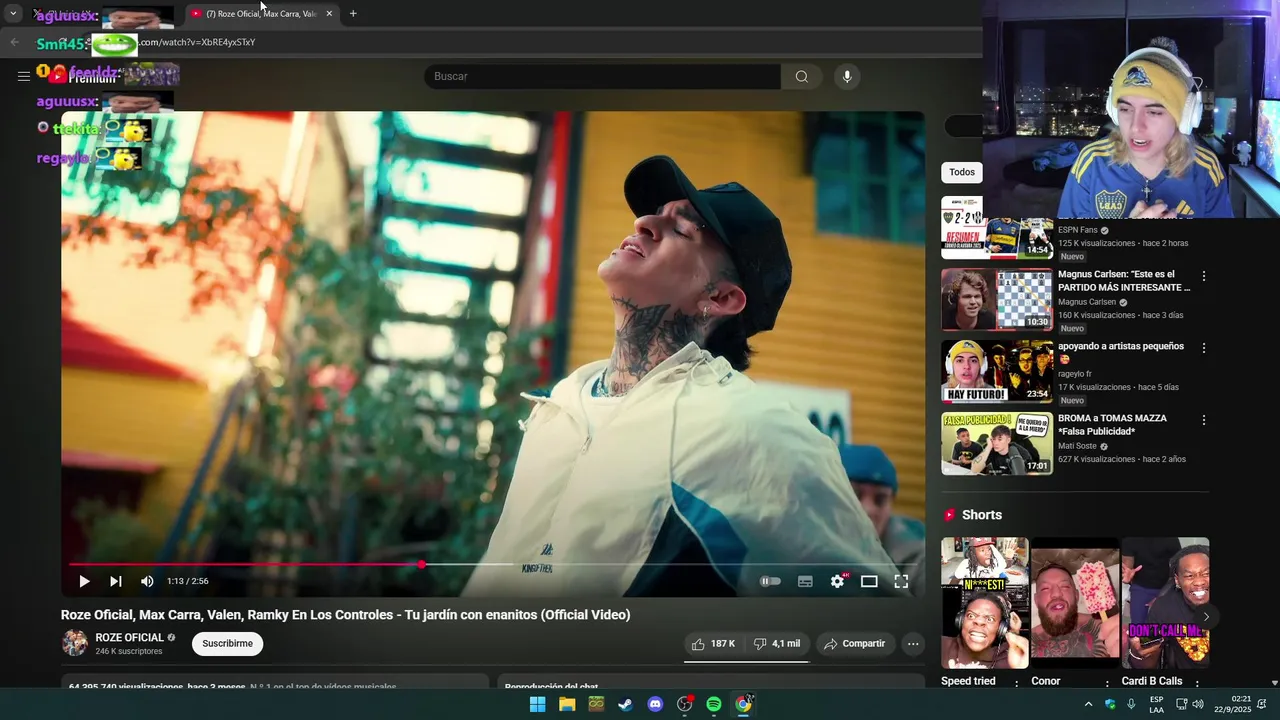Open the YouTube hamburger guide menu
Image resolution: width=1280 pixels, height=720 pixels.
[x=23, y=76]
